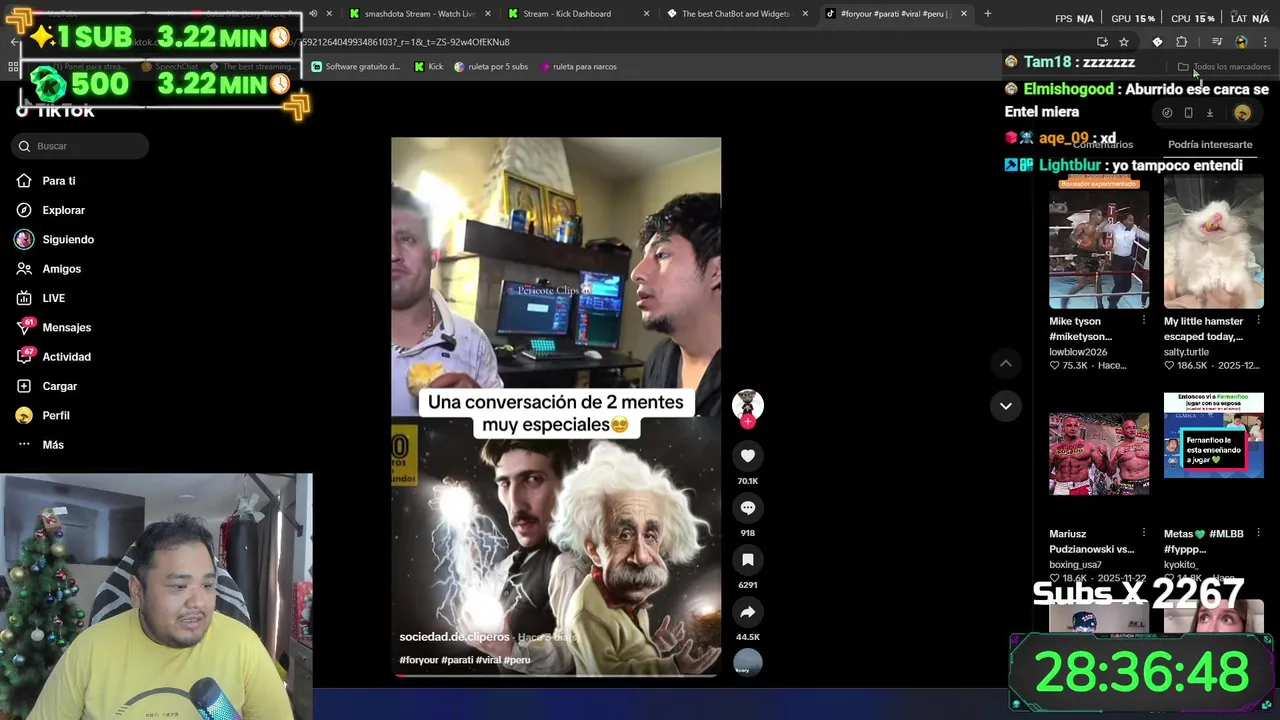Open more options for Mariusz Pudzianowski video
Screen dimensions: 1280x720
pos(1144,534)
